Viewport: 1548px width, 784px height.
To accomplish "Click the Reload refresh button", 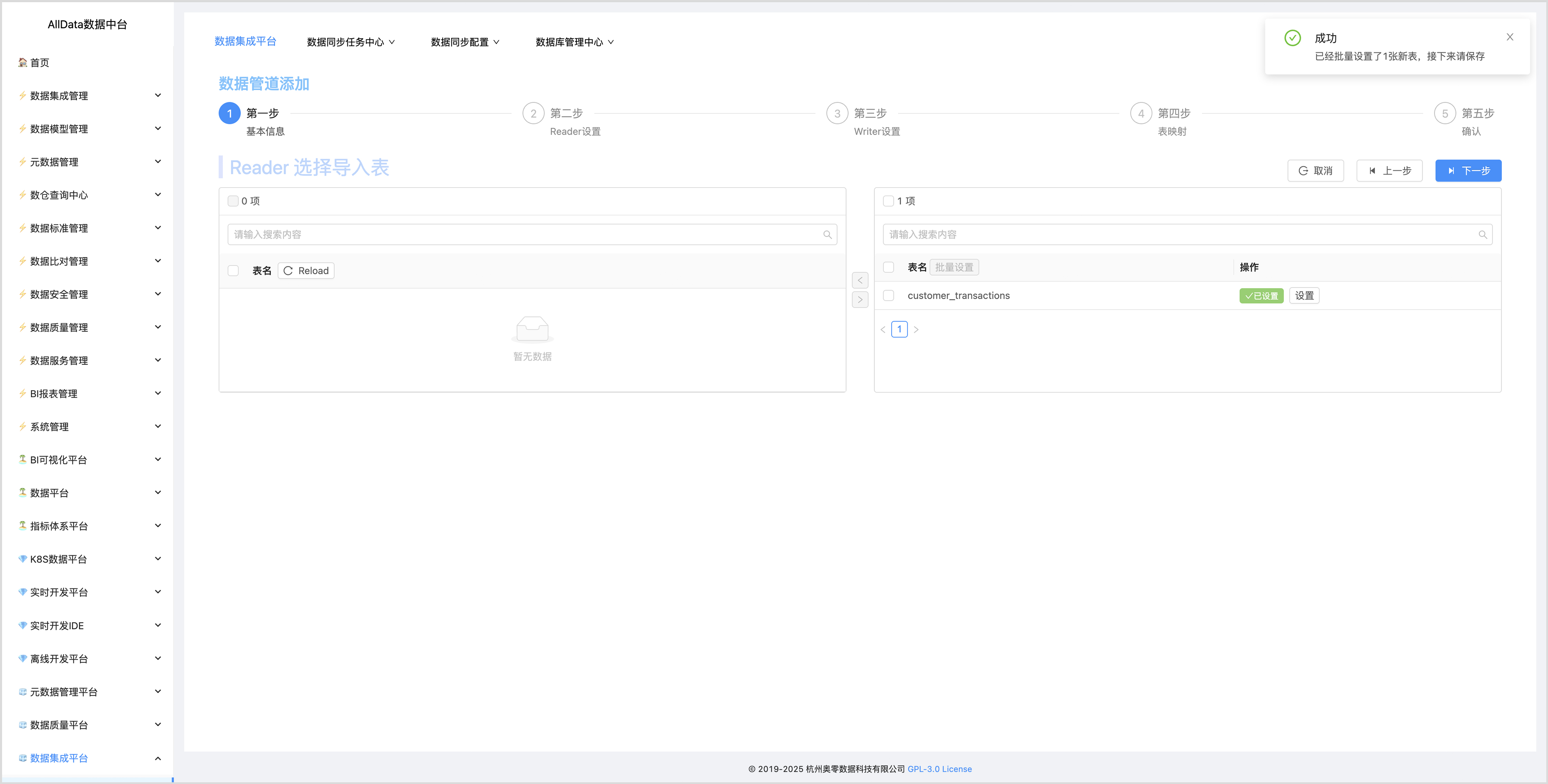I will coord(306,271).
